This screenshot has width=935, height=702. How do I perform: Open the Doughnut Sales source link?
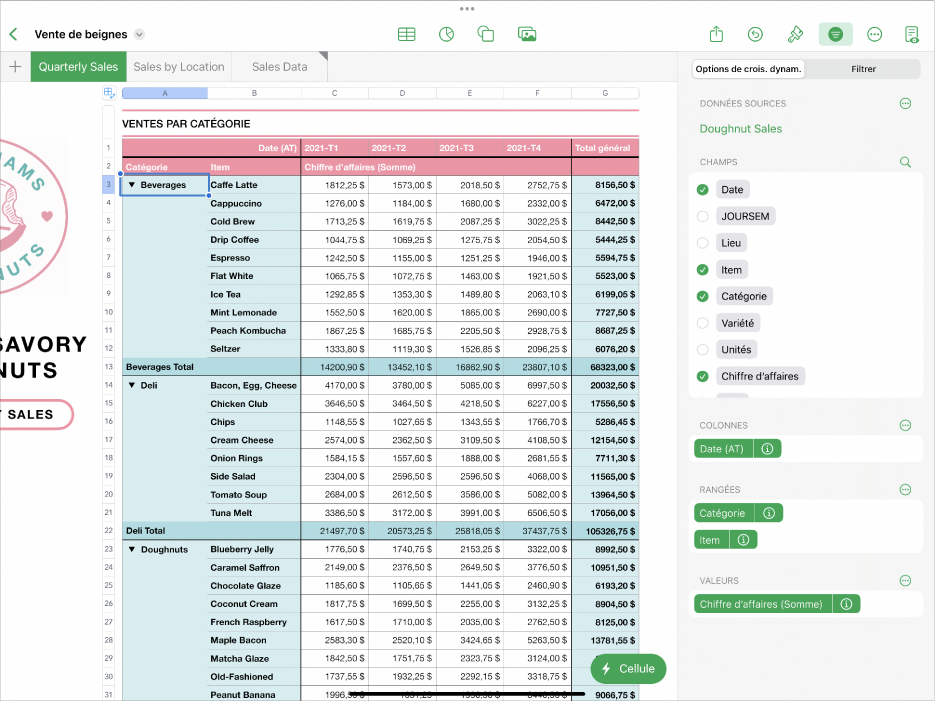pyautogui.click(x=741, y=128)
